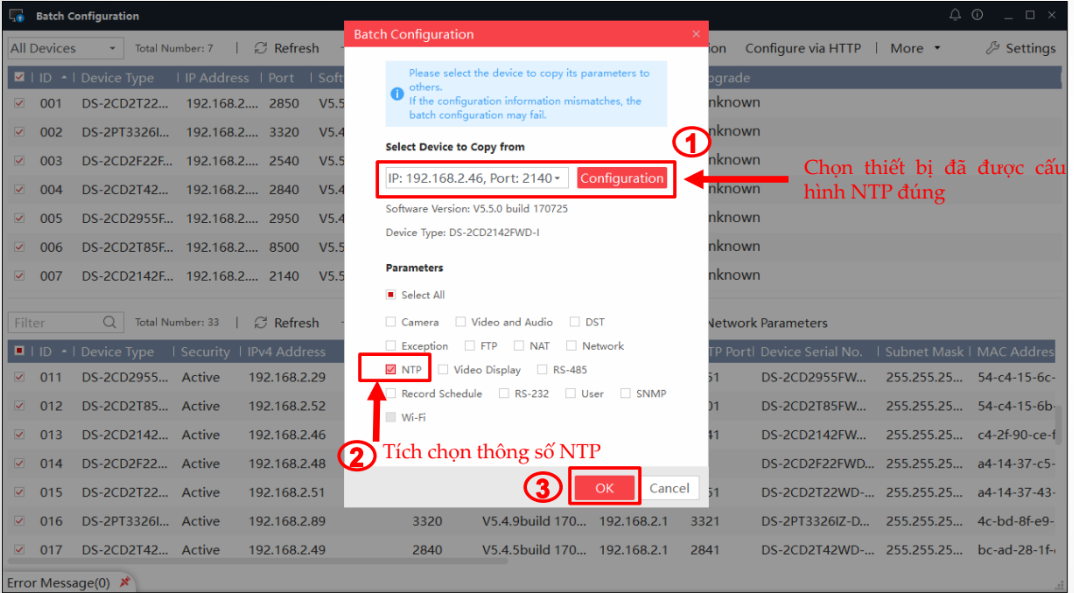Viewport: 1074px width, 593px height.
Task: Click inside the Filter input field
Action: (x=55, y=323)
